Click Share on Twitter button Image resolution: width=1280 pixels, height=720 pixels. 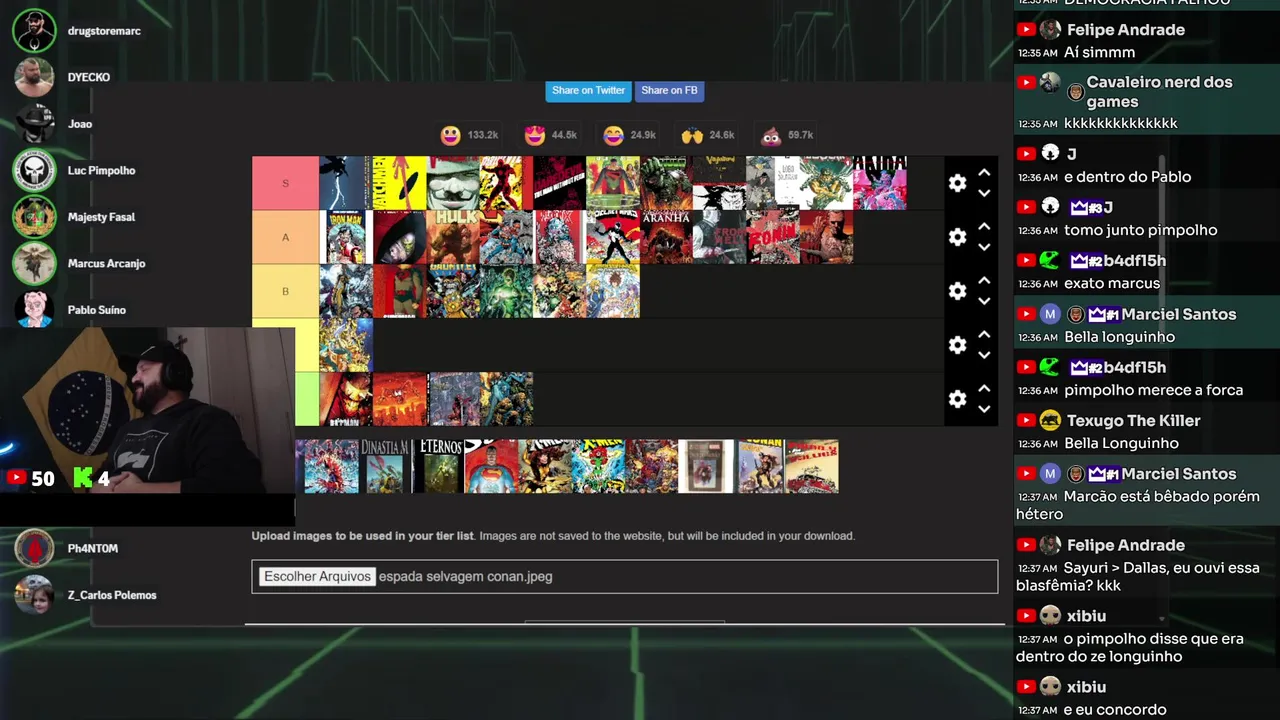pyautogui.click(x=588, y=91)
